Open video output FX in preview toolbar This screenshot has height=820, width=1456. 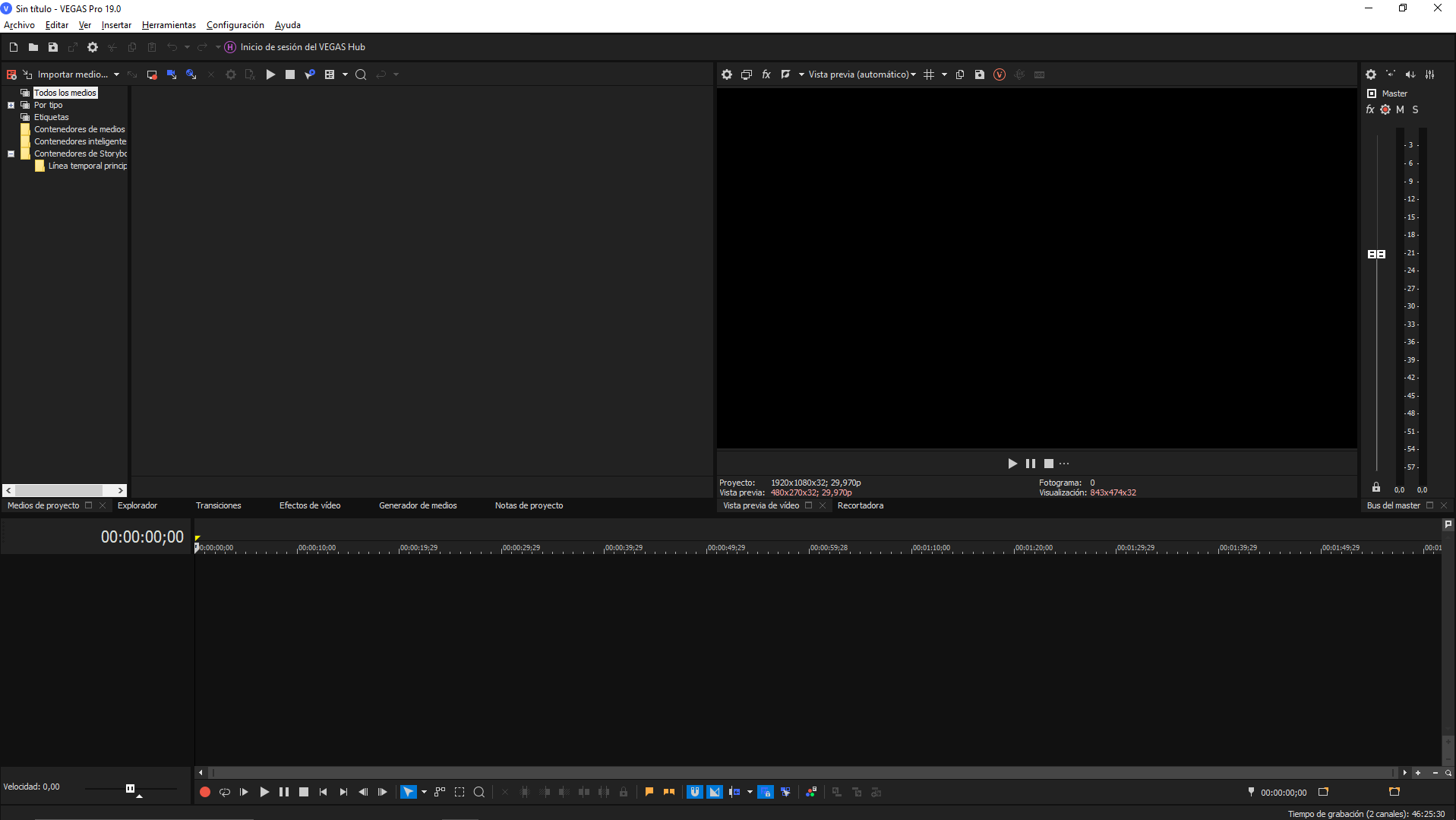click(766, 74)
